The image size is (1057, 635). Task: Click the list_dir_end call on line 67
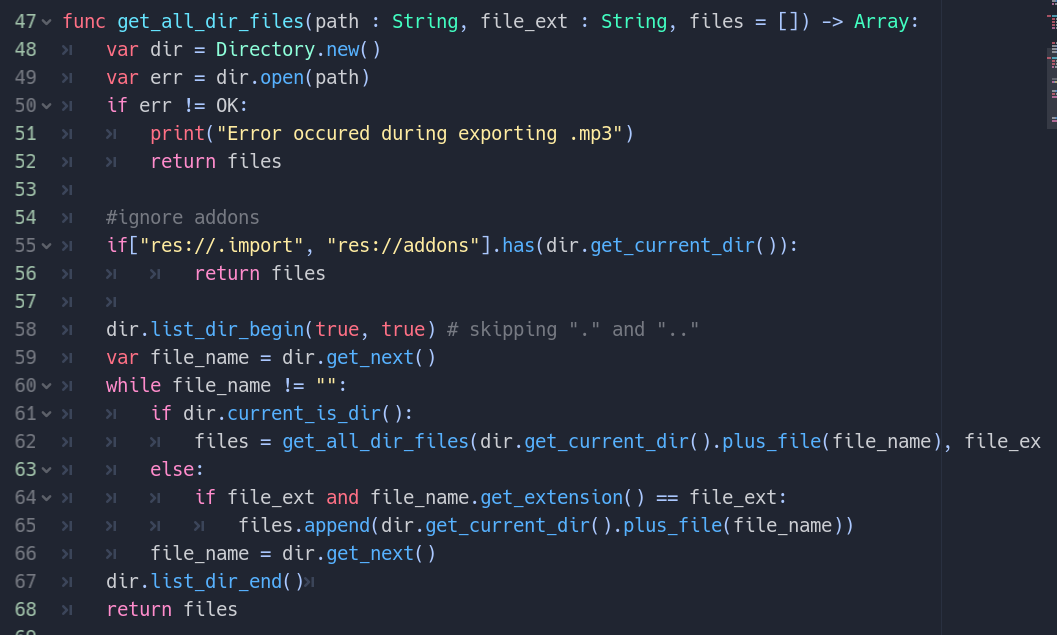(216, 581)
